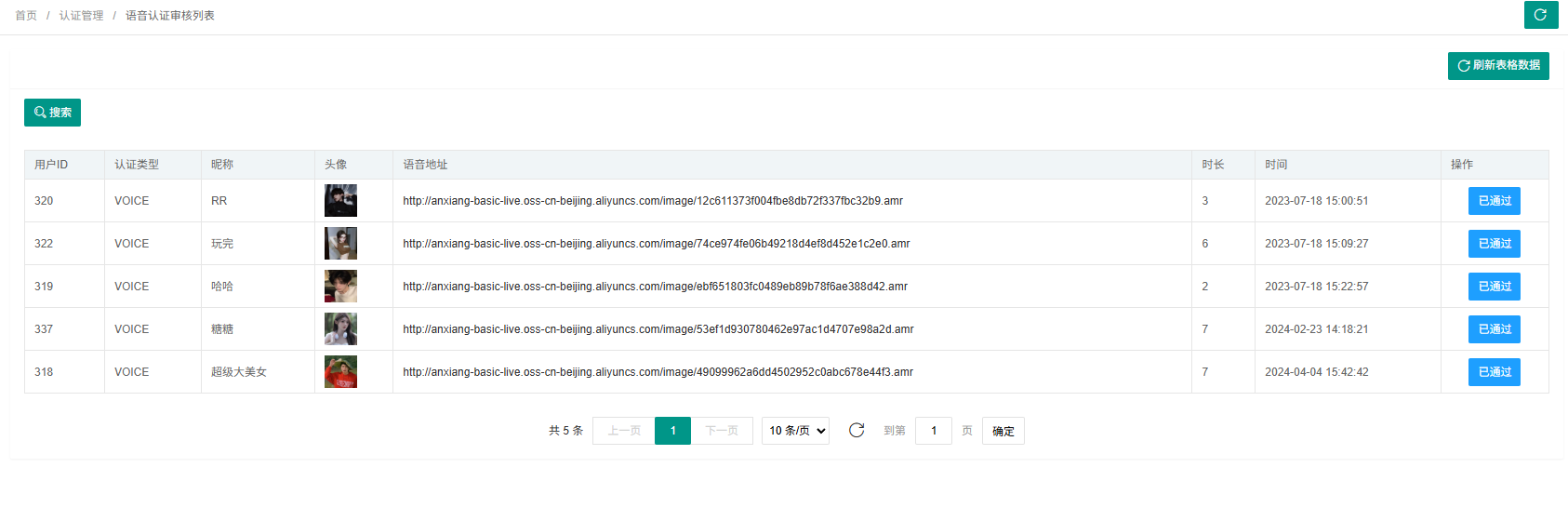Click the green refresh icon at top right

1541,15
